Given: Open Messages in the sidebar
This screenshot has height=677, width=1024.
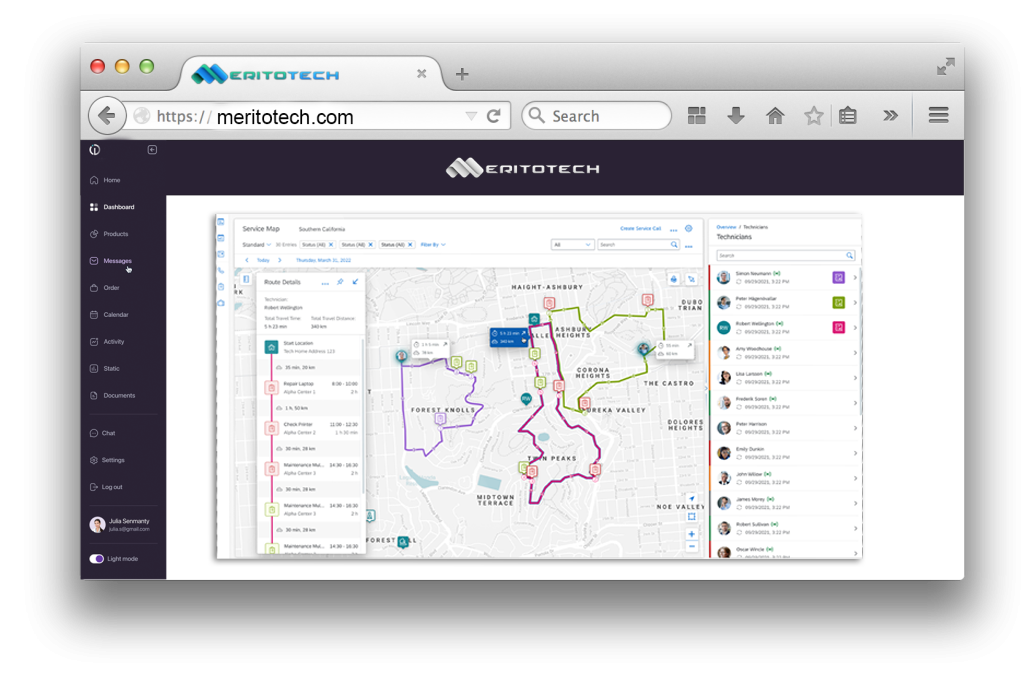Looking at the screenshot, I should 110,260.
